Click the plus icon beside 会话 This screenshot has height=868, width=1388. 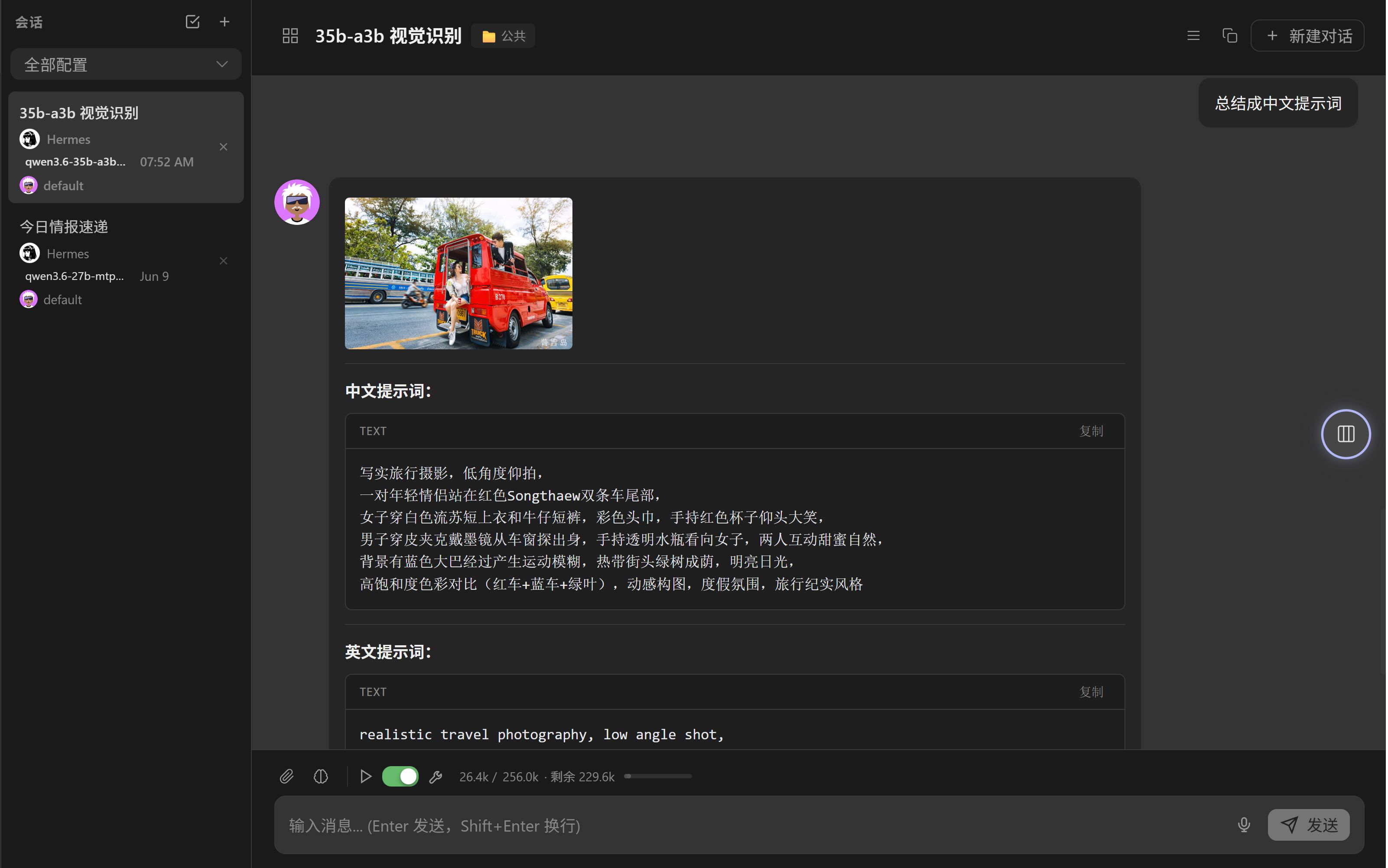tap(224, 22)
